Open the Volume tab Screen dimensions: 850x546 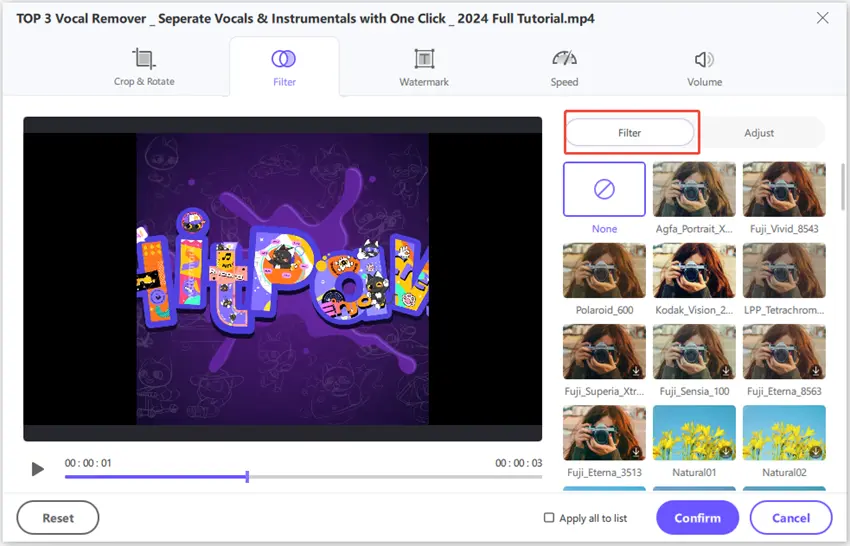[705, 67]
